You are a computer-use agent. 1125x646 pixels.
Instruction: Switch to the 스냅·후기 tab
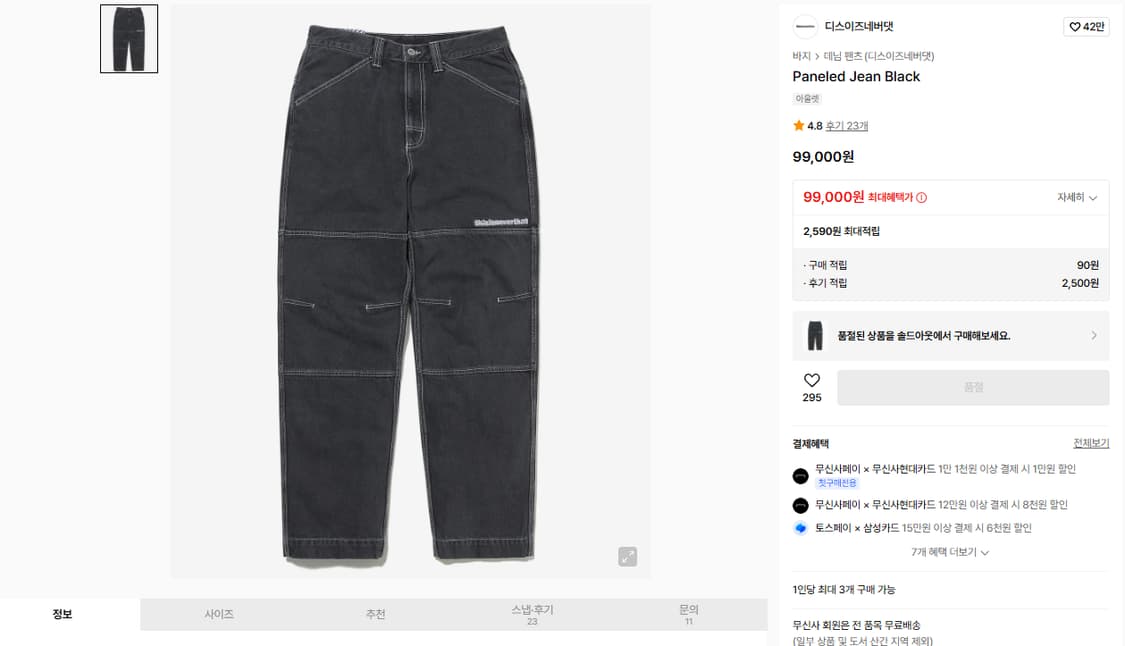point(532,614)
